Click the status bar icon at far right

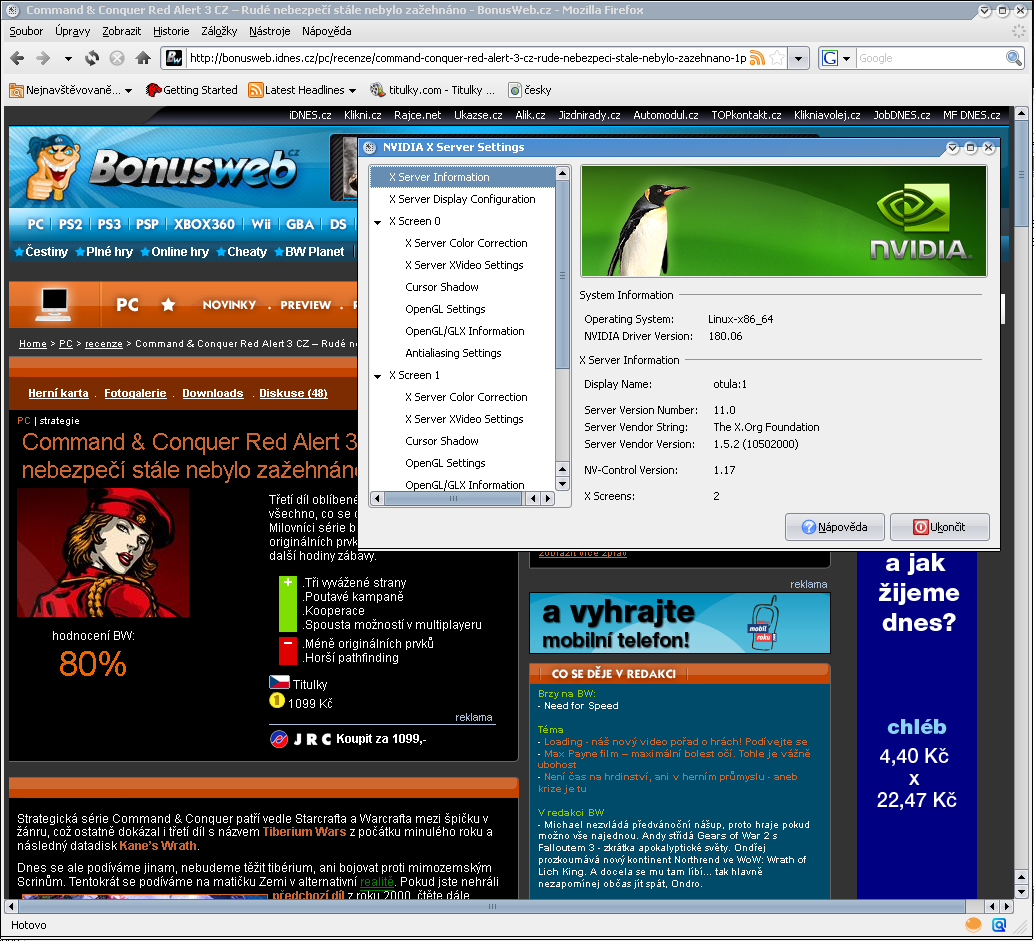coord(999,925)
